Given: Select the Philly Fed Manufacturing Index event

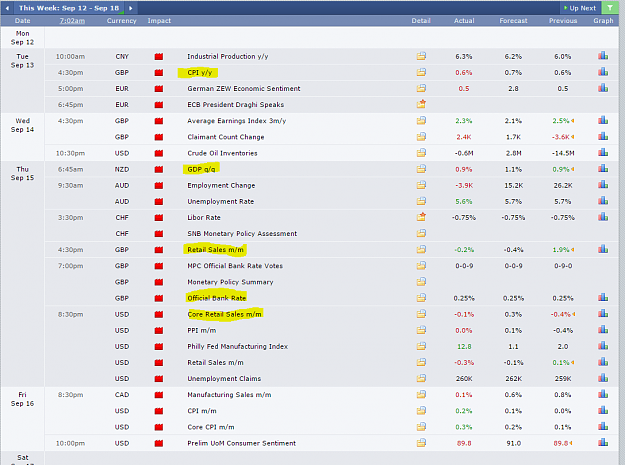Looking at the screenshot, I should [238, 347].
